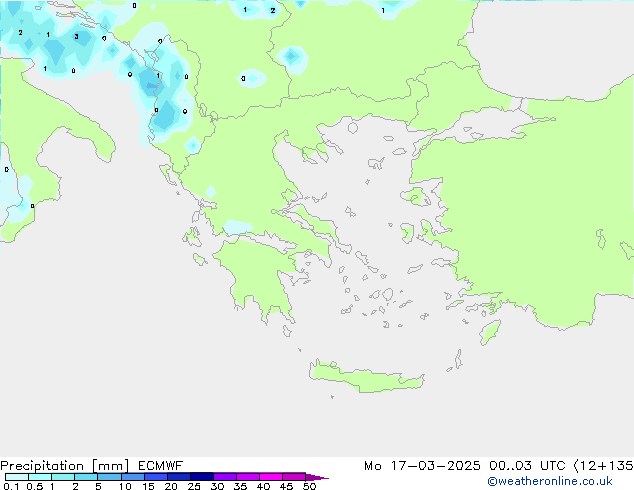This screenshot has height=490, width=634.
Task: Select the 25–30 mm navy legend swatch
Action: click(201, 477)
